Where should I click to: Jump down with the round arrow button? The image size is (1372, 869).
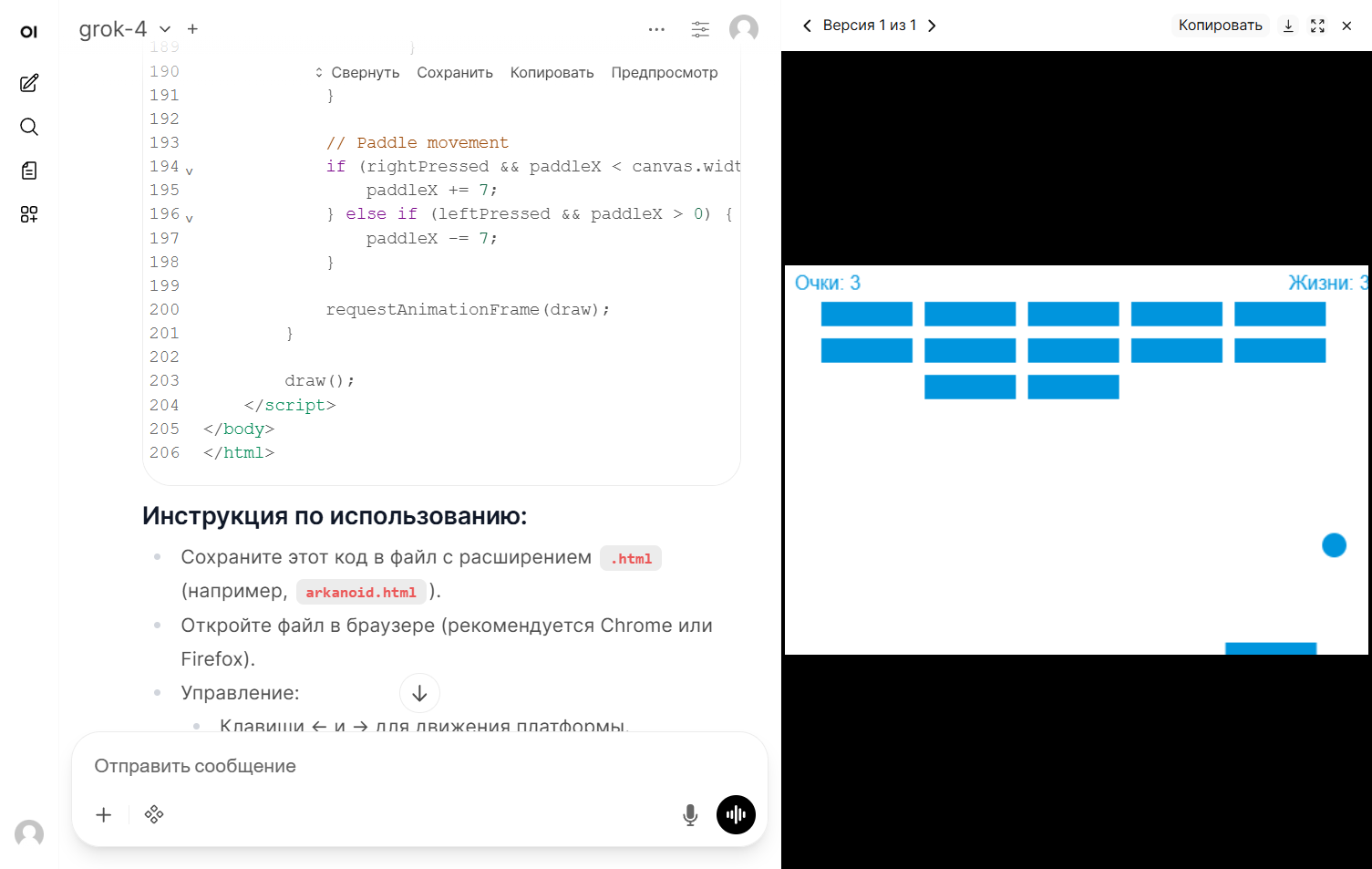tap(419, 693)
